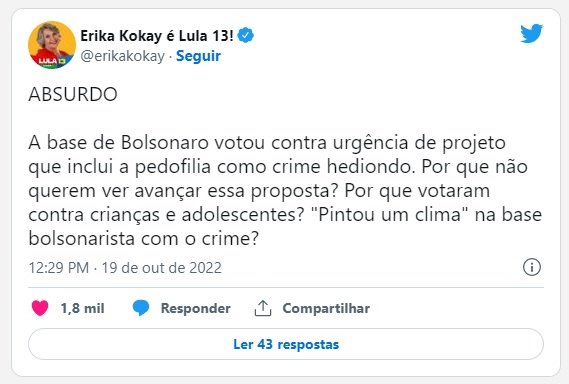
Task: Click the blue reply bubble icon
Action: (x=141, y=308)
